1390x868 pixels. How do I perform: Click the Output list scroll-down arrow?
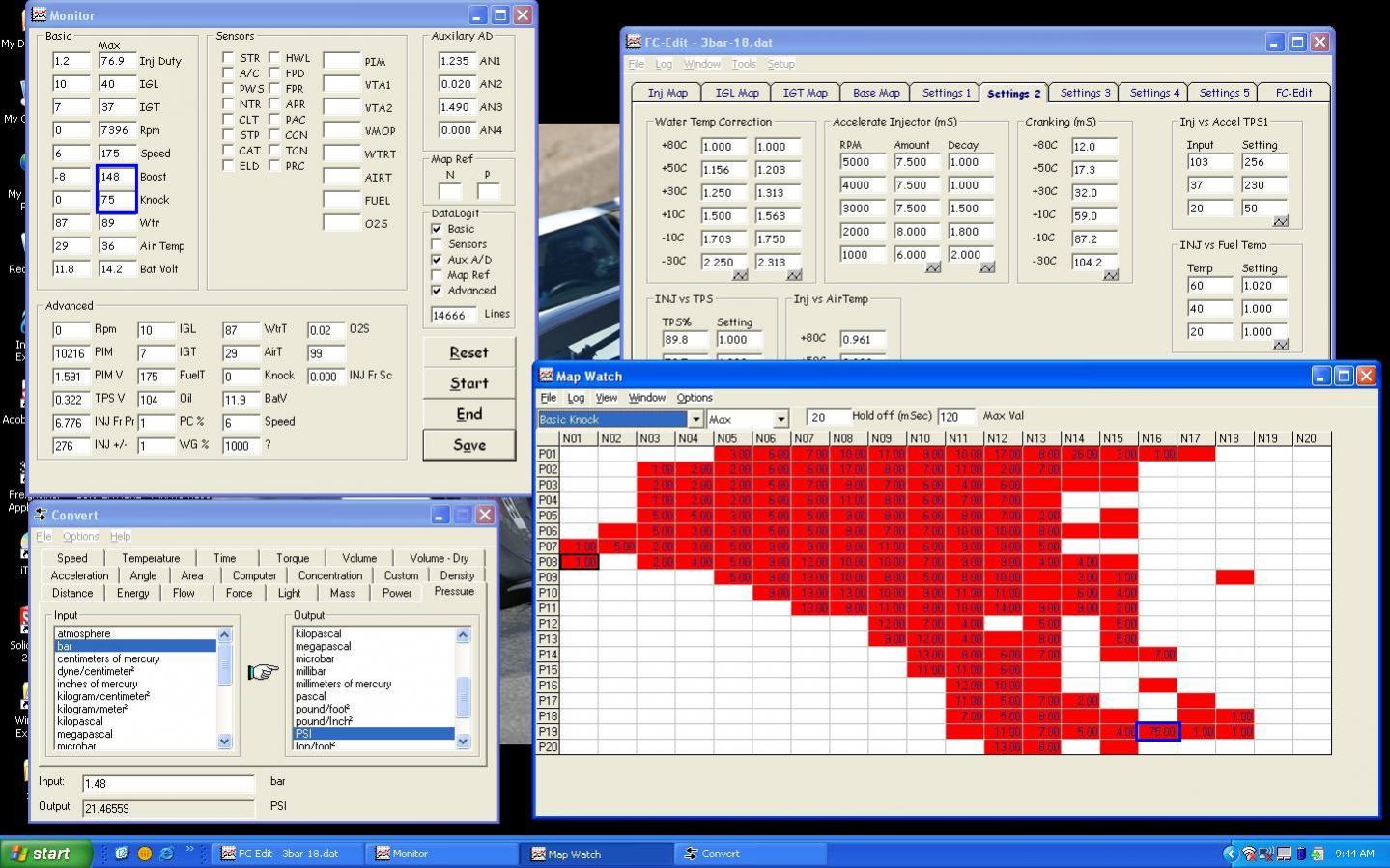point(463,742)
